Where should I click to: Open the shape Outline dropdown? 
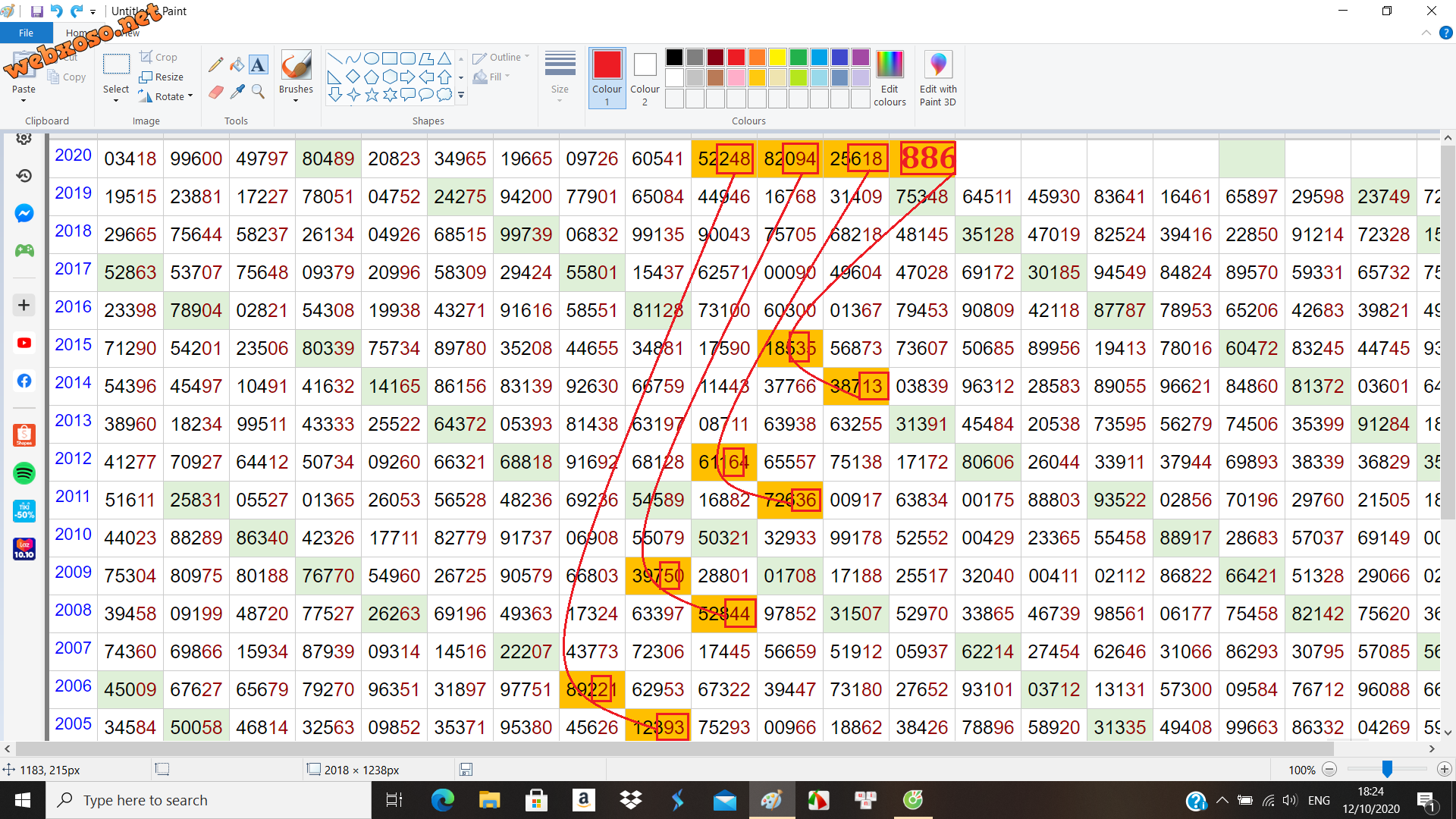coord(500,57)
